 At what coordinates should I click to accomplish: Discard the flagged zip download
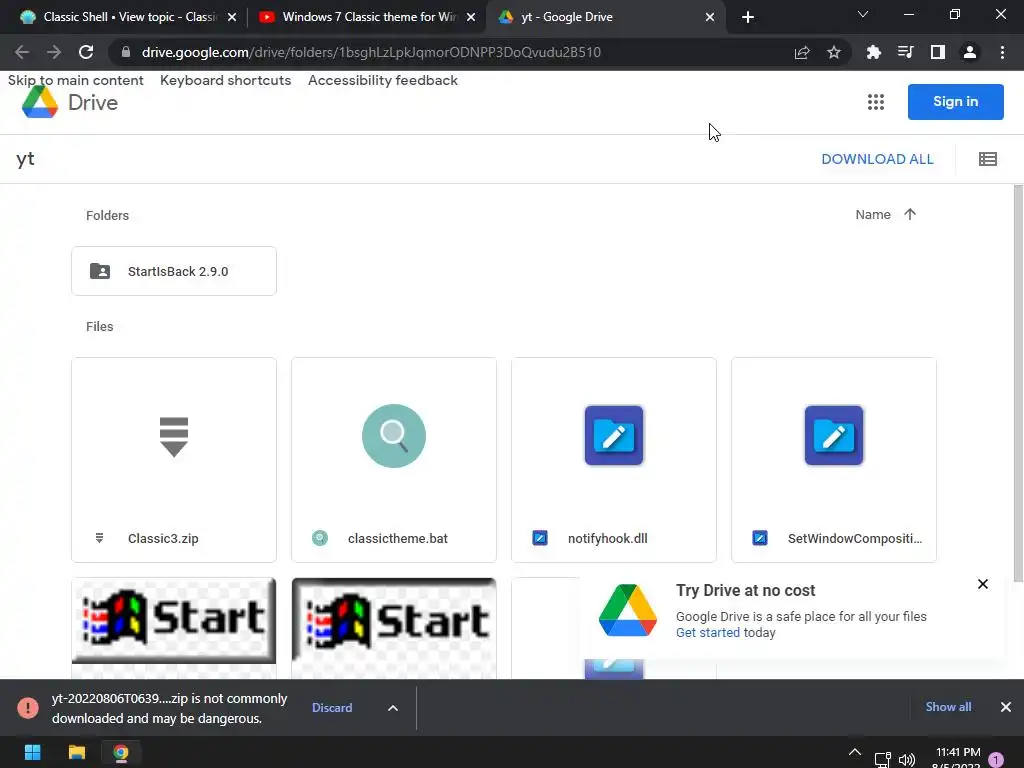(x=332, y=708)
